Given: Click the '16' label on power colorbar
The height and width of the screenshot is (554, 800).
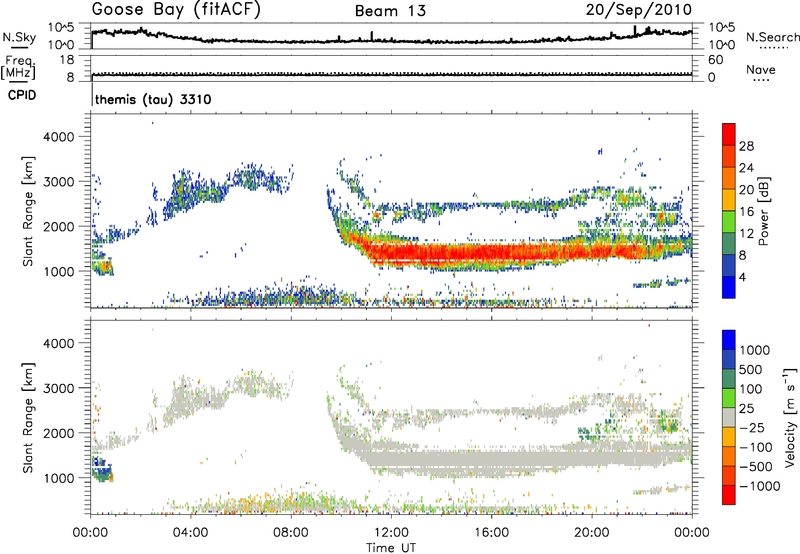Looking at the screenshot, I should click(x=746, y=212).
